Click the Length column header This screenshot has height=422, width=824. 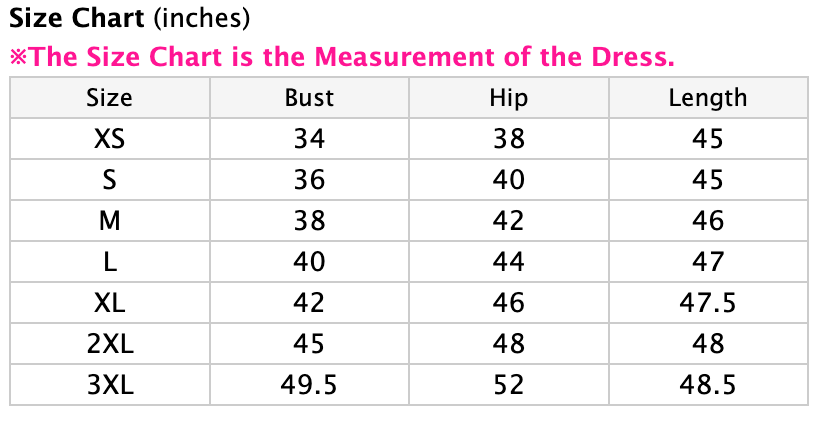(x=707, y=98)
